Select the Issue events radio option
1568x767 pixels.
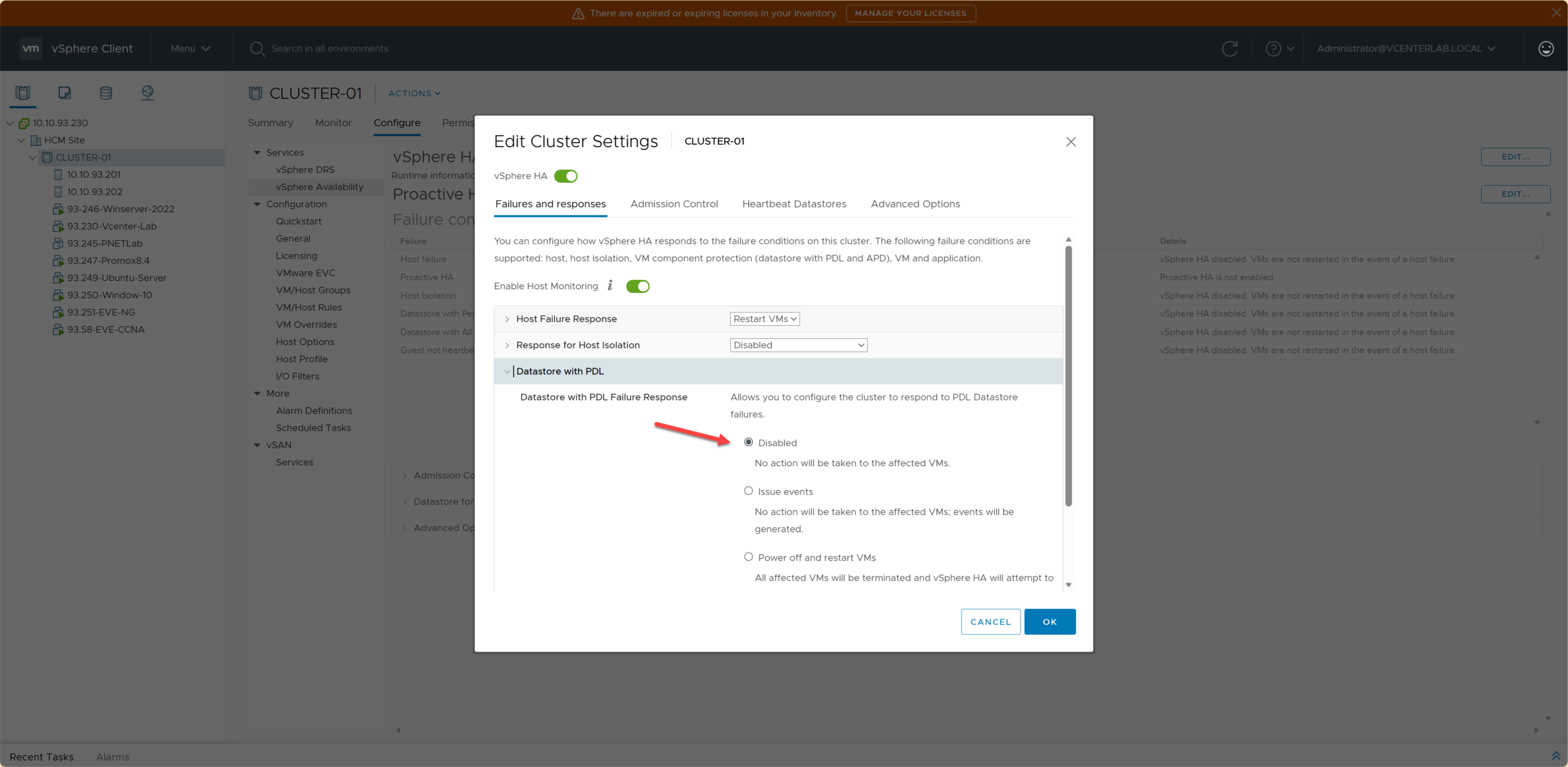pyautogui.click(x=748, y=491)
